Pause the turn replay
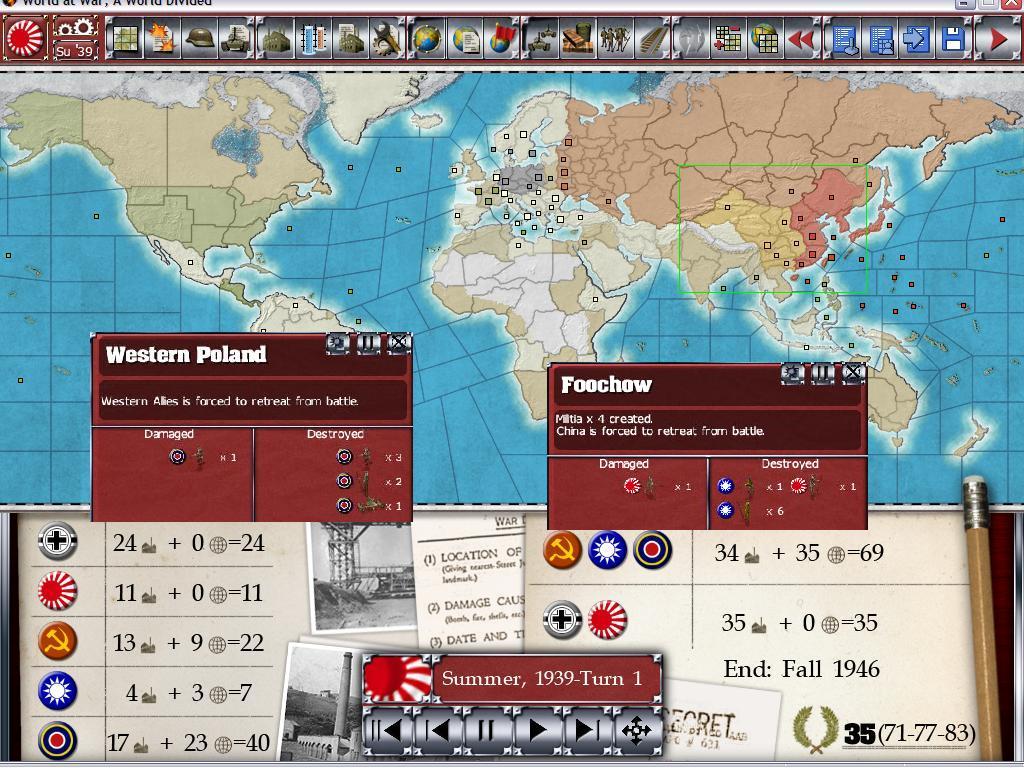Screen dimensions: 1024x768 tap(487, 730)
